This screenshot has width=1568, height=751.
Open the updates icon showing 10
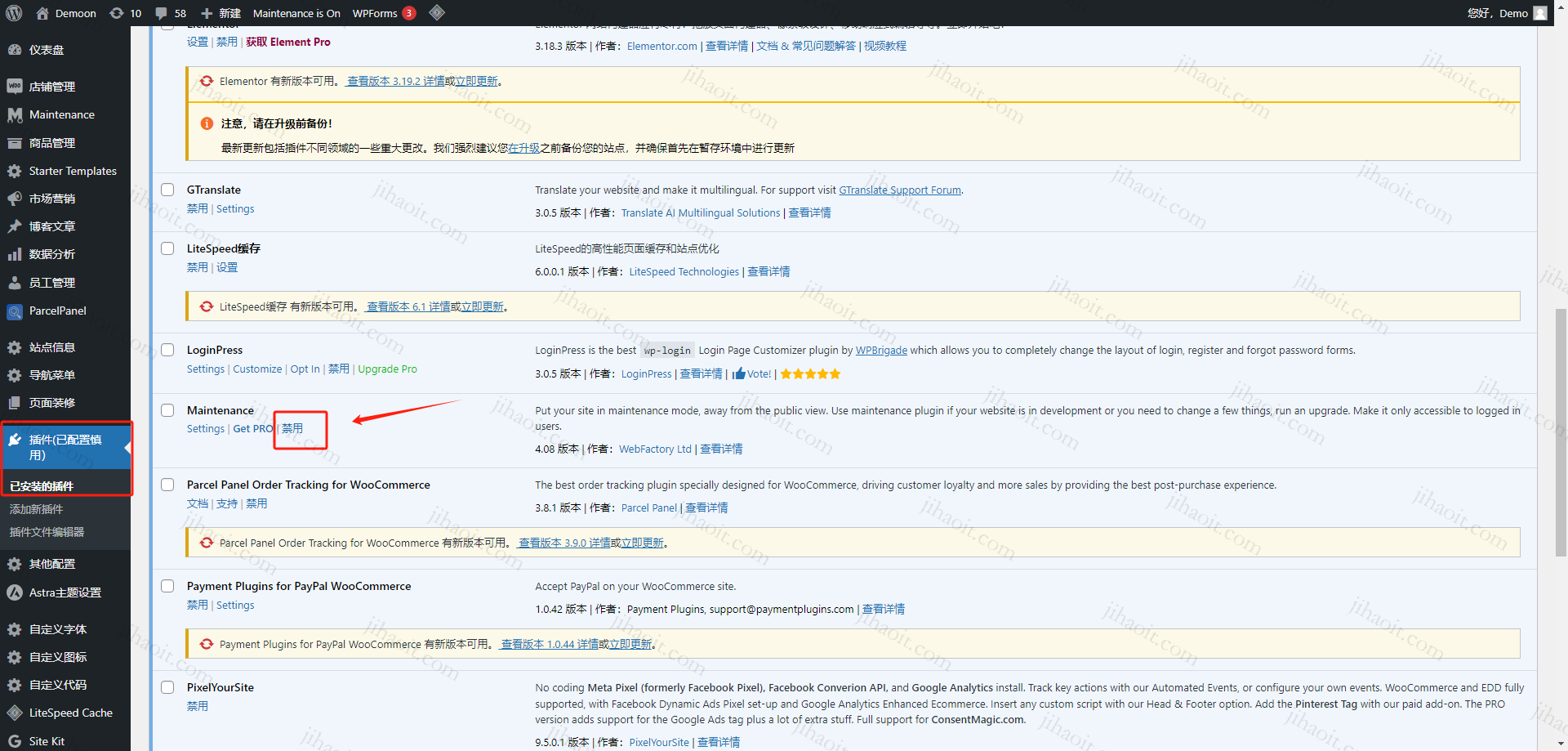[x=117, y=13]
